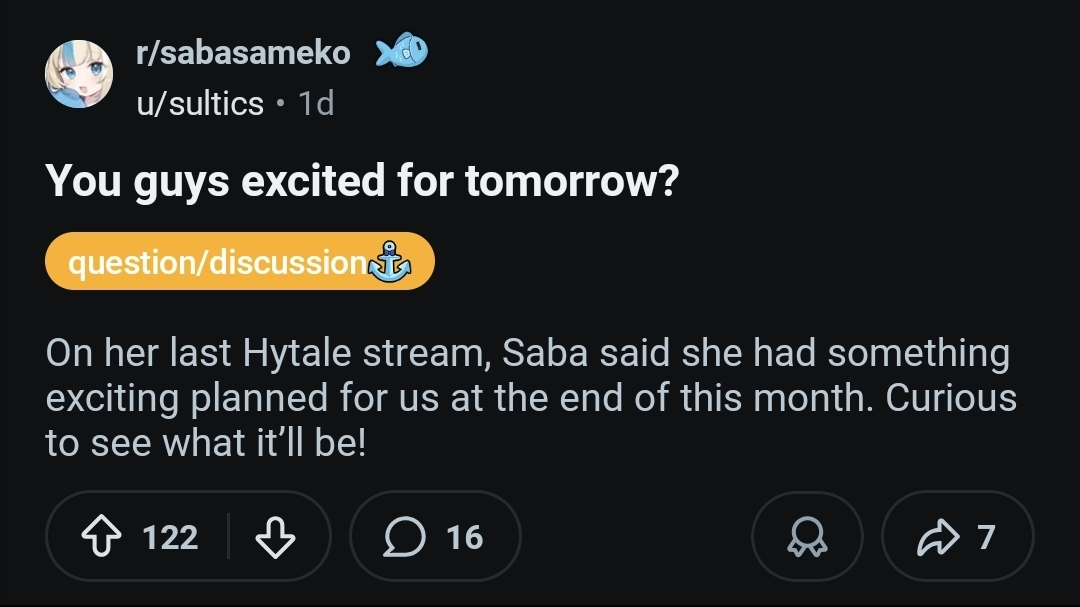The height and width of the screenshot is (607, 1080).
Task: Click the anchor emoji in the flair
Action: click(390, 262)
